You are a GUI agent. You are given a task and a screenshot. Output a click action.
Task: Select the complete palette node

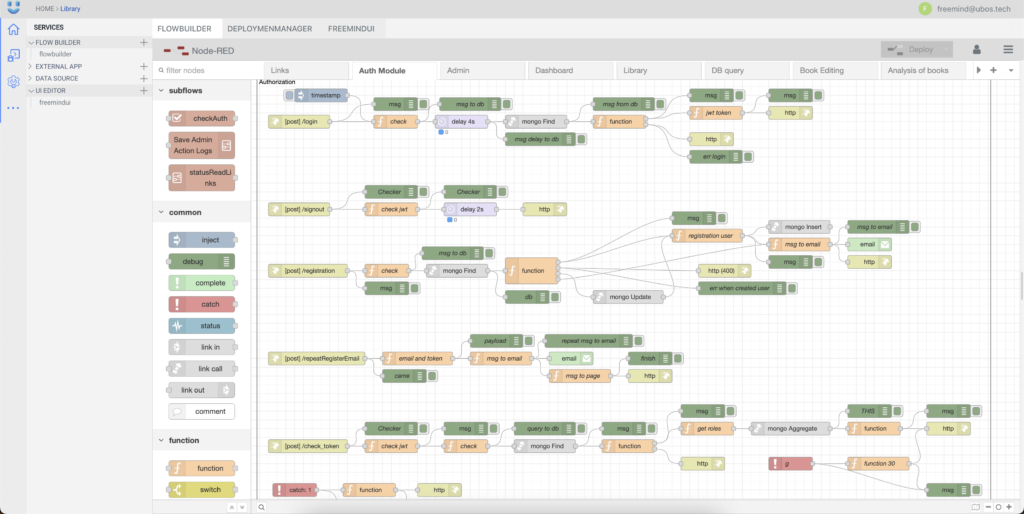pyautogui.click(x=202, y=283)
